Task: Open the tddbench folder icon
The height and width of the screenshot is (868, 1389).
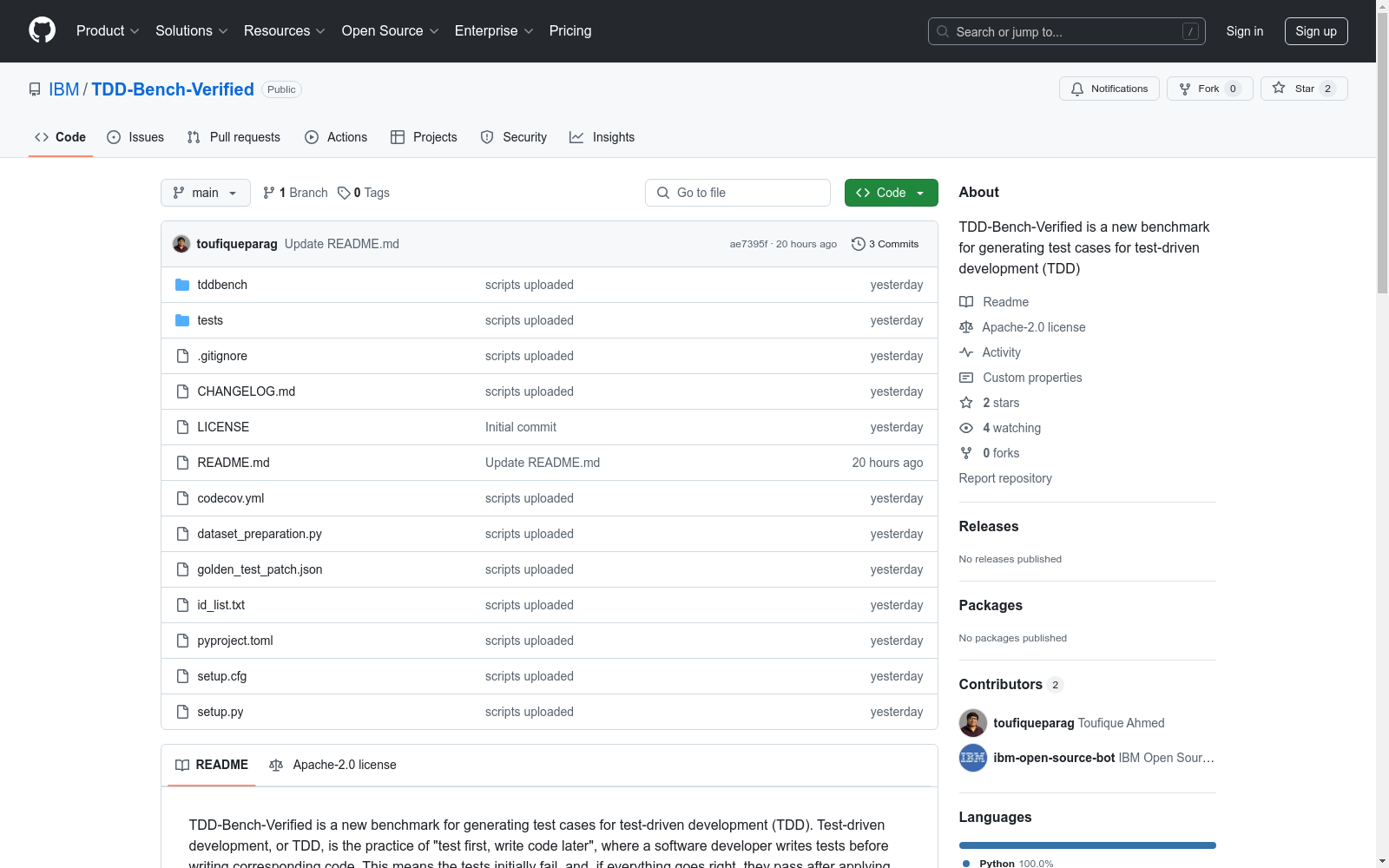Action: [182, 285]
